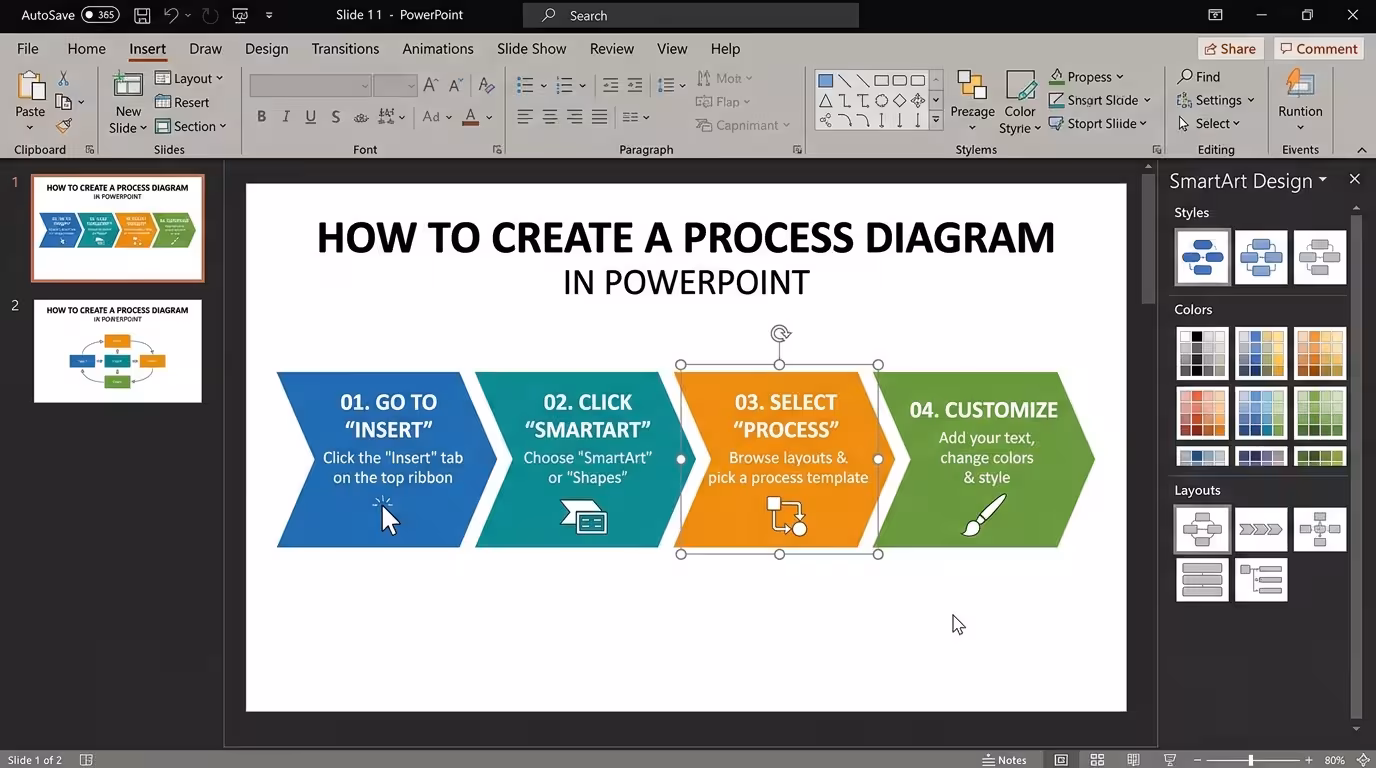Select slide 2 thumbnail
This screenshot has height=768, width=1376.
click(117, 351)
